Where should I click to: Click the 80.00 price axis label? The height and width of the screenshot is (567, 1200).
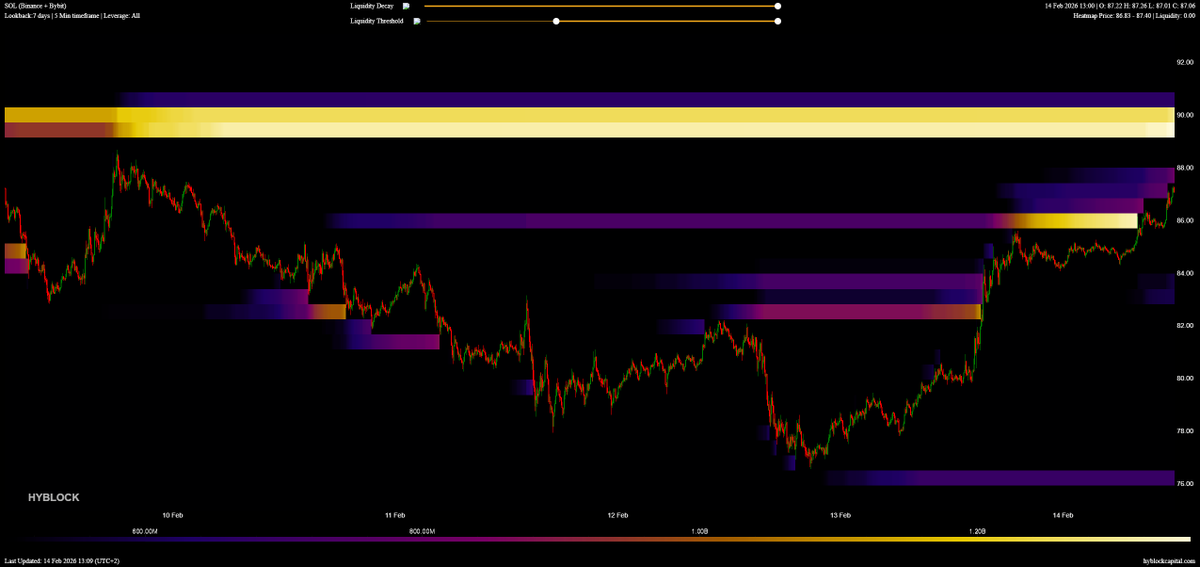click(1187, 379)
